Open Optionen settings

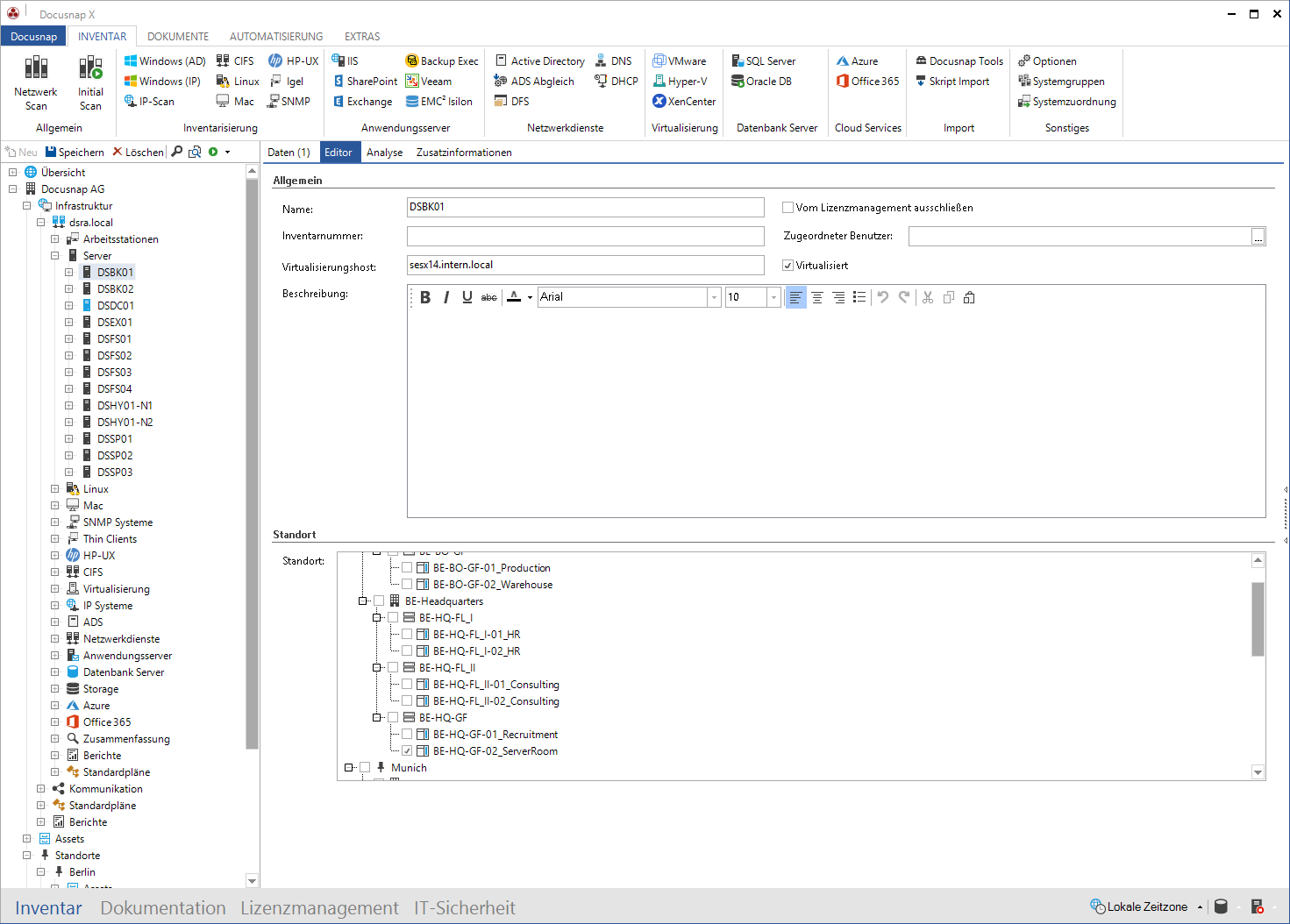click(x=1047, y=61)
